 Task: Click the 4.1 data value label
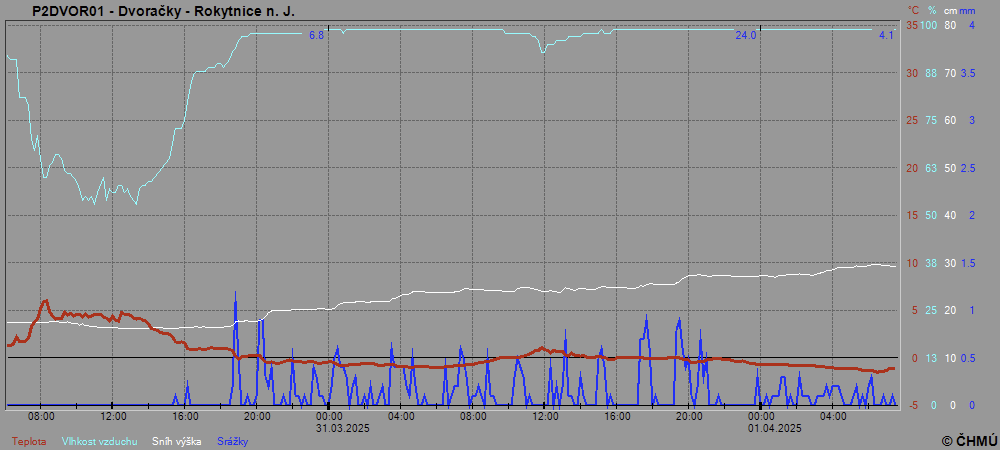(x=886, y=35)
